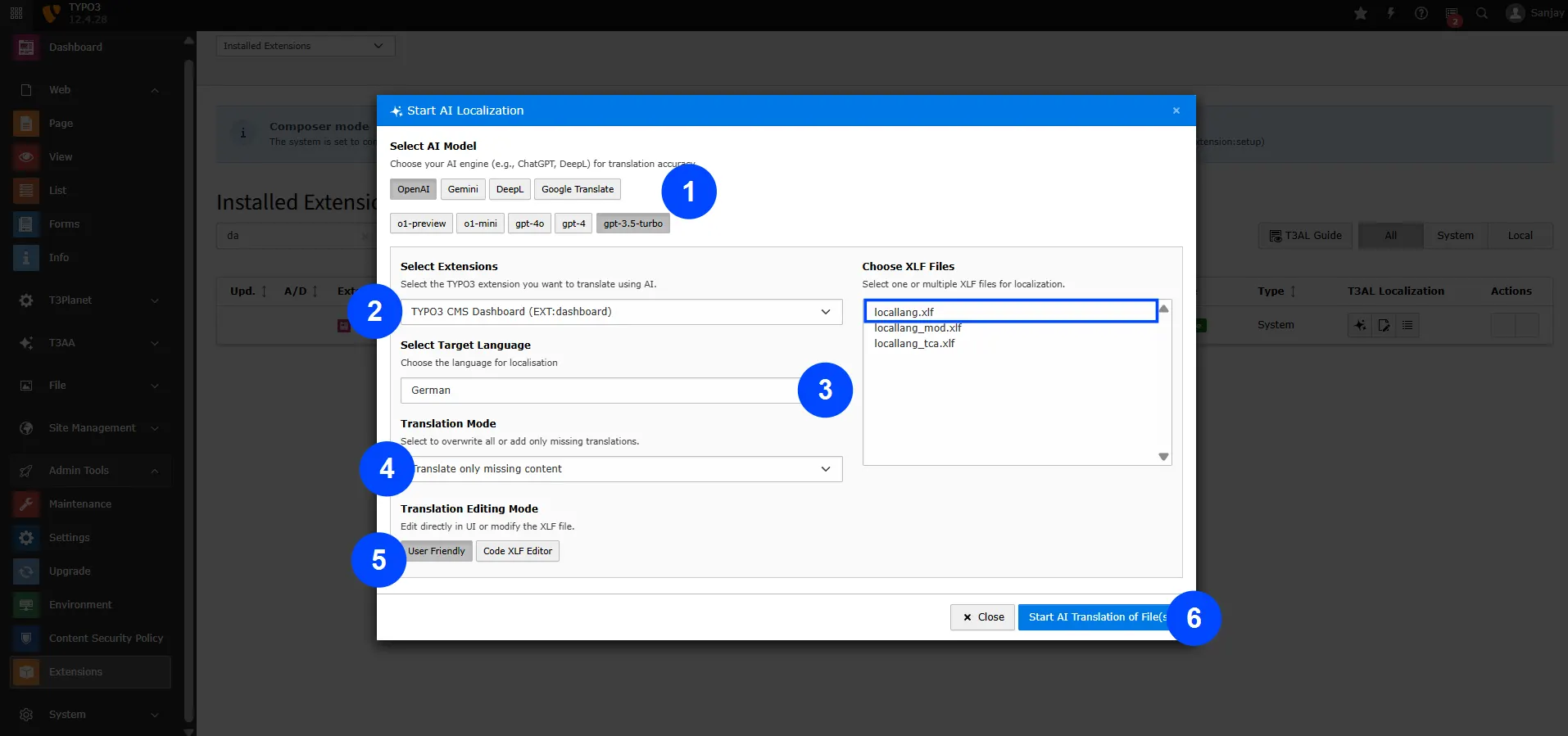The image size is (1568, 736).
Task: Open the View module eye icon
Action: (x=26, y=157)
